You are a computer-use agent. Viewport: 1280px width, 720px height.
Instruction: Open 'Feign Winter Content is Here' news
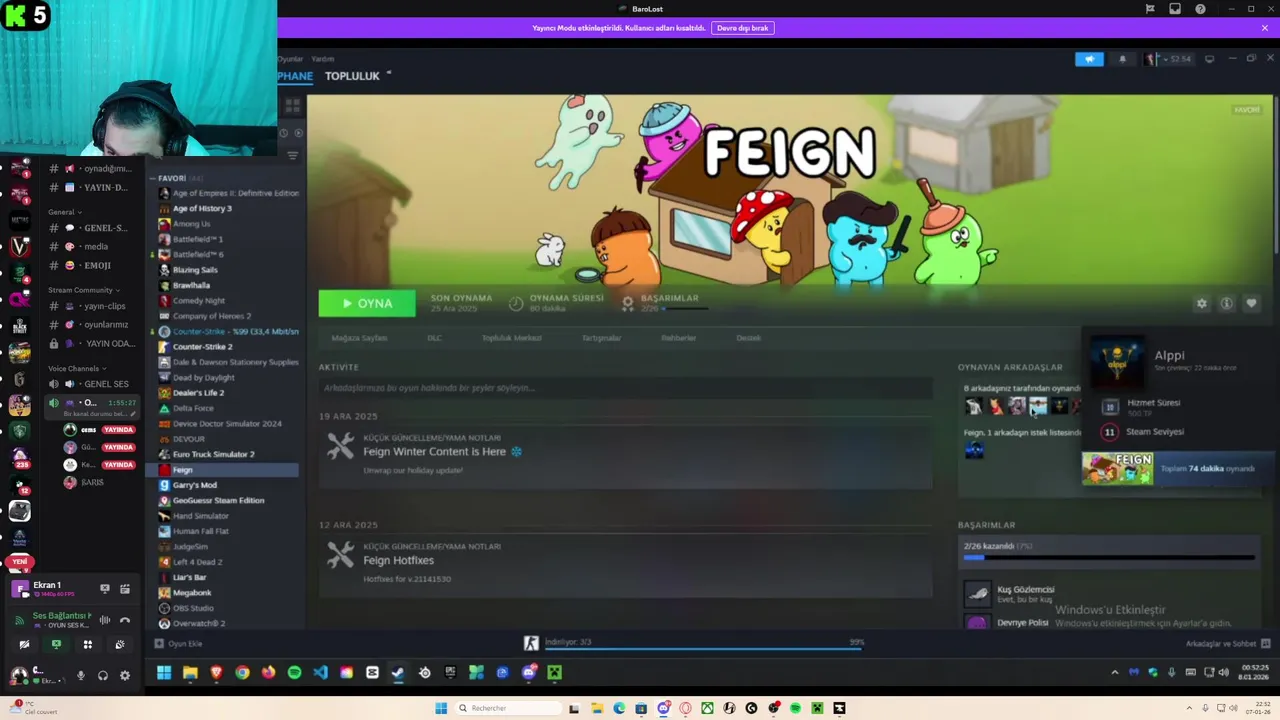click(434, 451)
